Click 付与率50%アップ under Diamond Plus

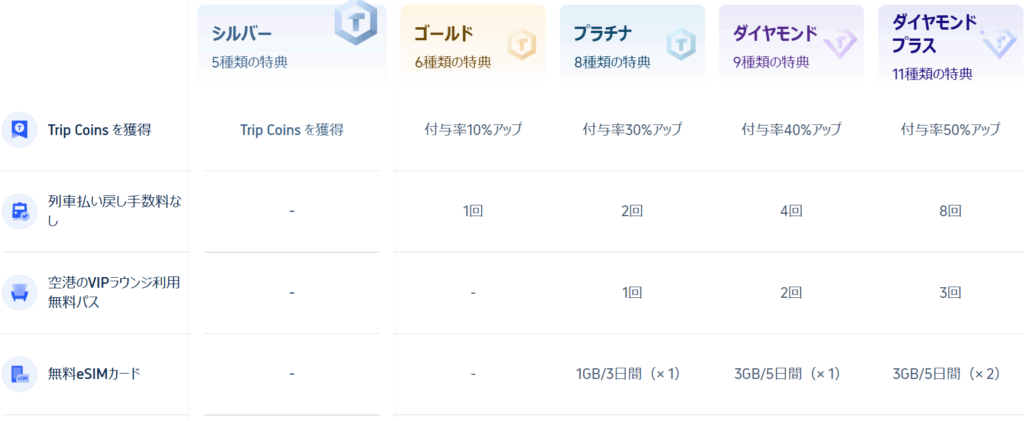click(x=950, y=130)
